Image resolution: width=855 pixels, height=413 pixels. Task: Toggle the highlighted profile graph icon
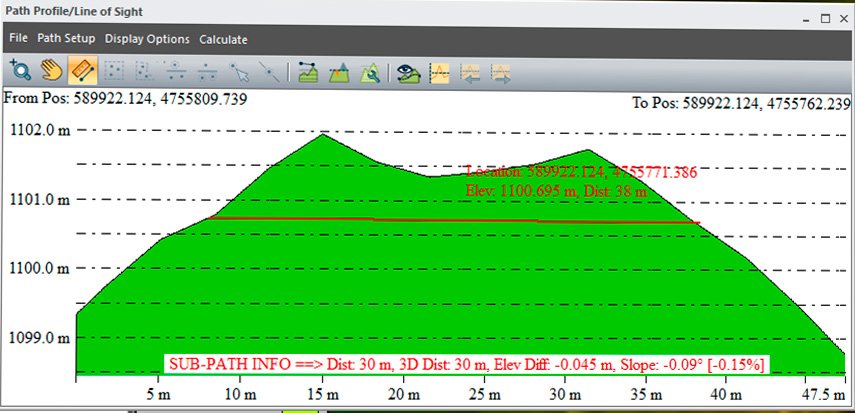pos(438,71)
